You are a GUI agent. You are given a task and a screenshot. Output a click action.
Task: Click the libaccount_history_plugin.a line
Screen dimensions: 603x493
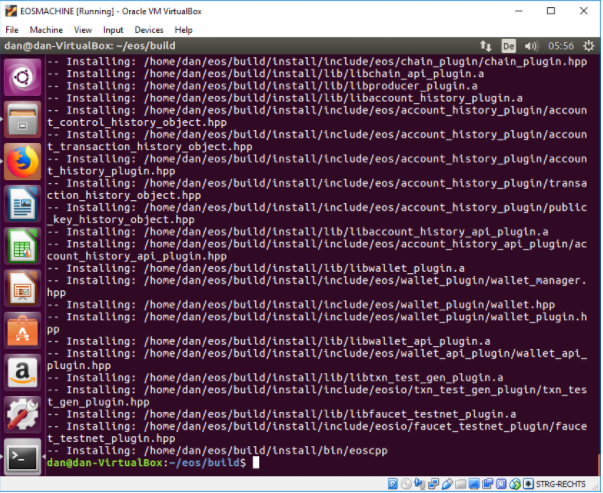tap(285, 98)
